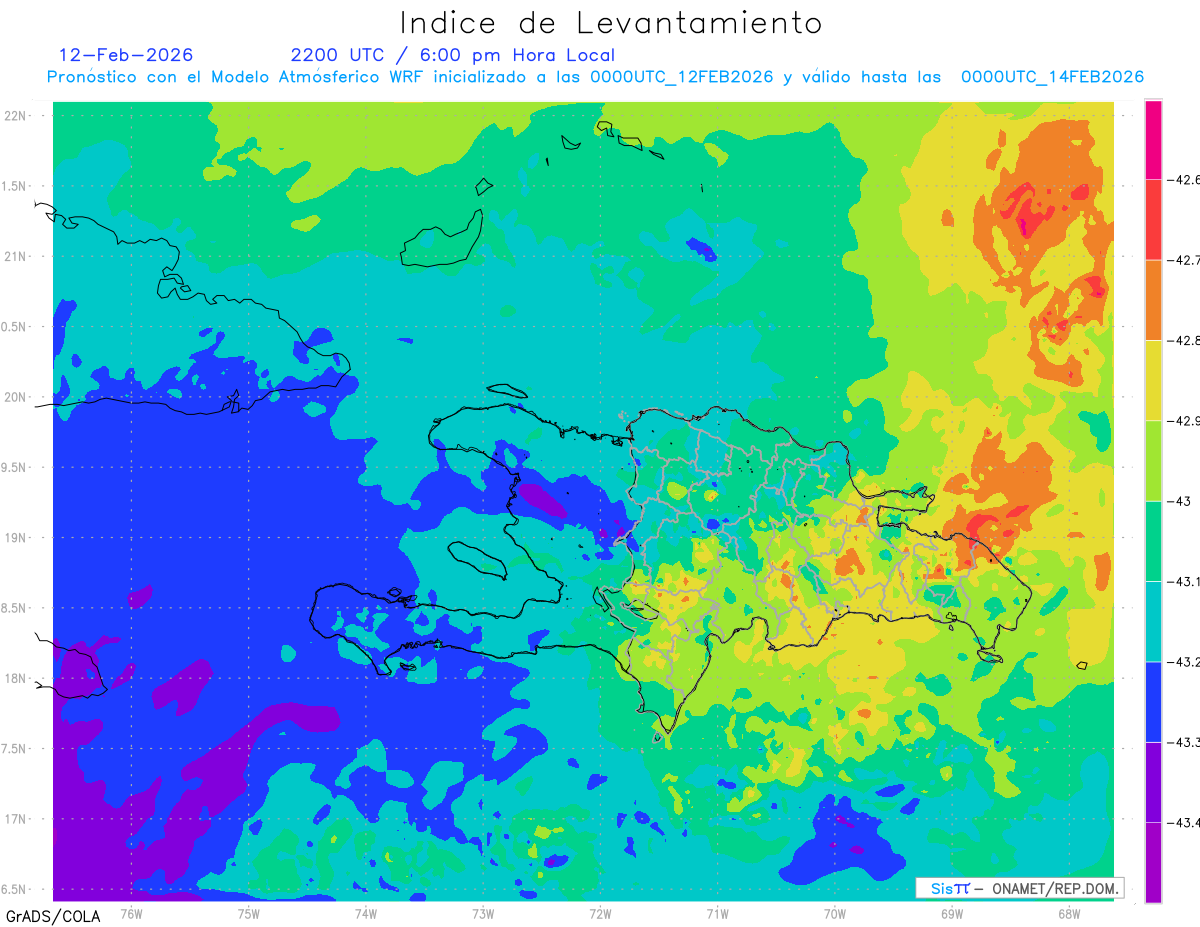Screen dimensions: 1200x927
Task: Click the "18N" latitude label
Action: 16,679
